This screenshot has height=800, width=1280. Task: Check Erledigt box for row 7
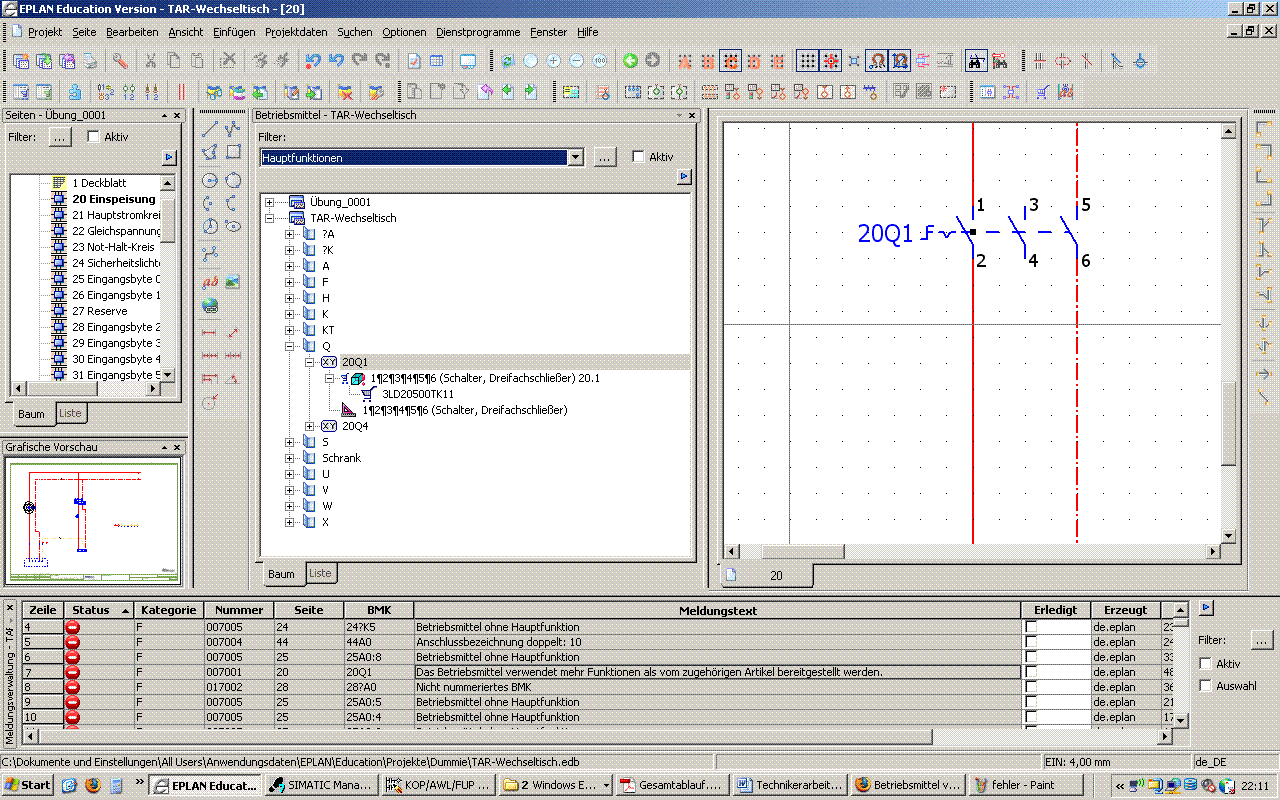tap(1031, 672)
